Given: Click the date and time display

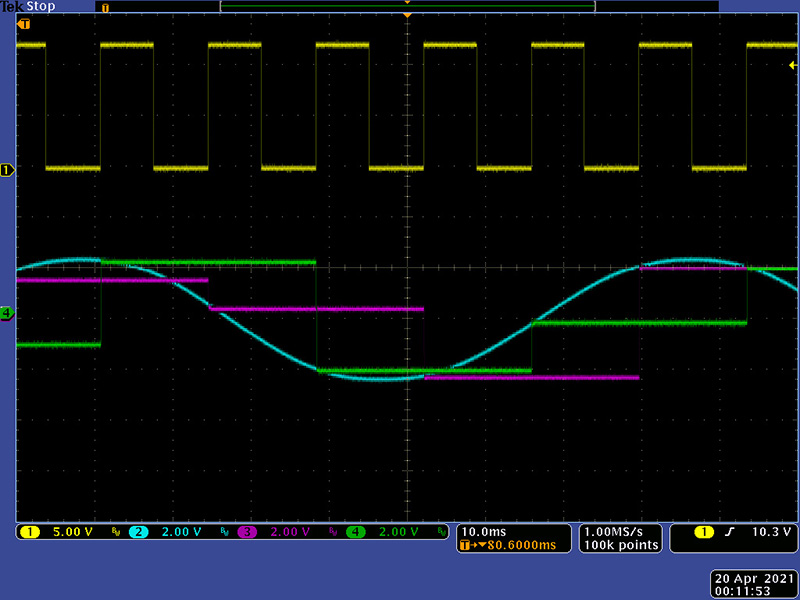Looking at the screenshot, I should click(752, 585).
